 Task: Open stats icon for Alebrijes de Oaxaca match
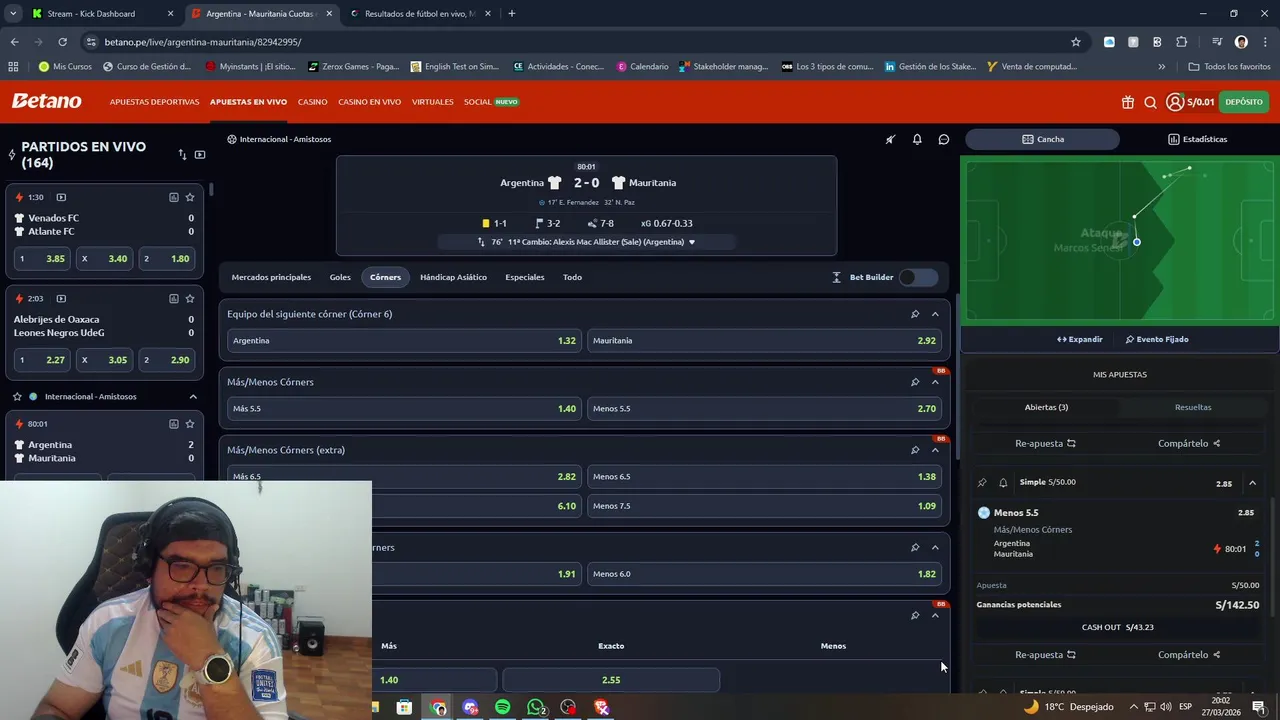(x=173, y=298)
